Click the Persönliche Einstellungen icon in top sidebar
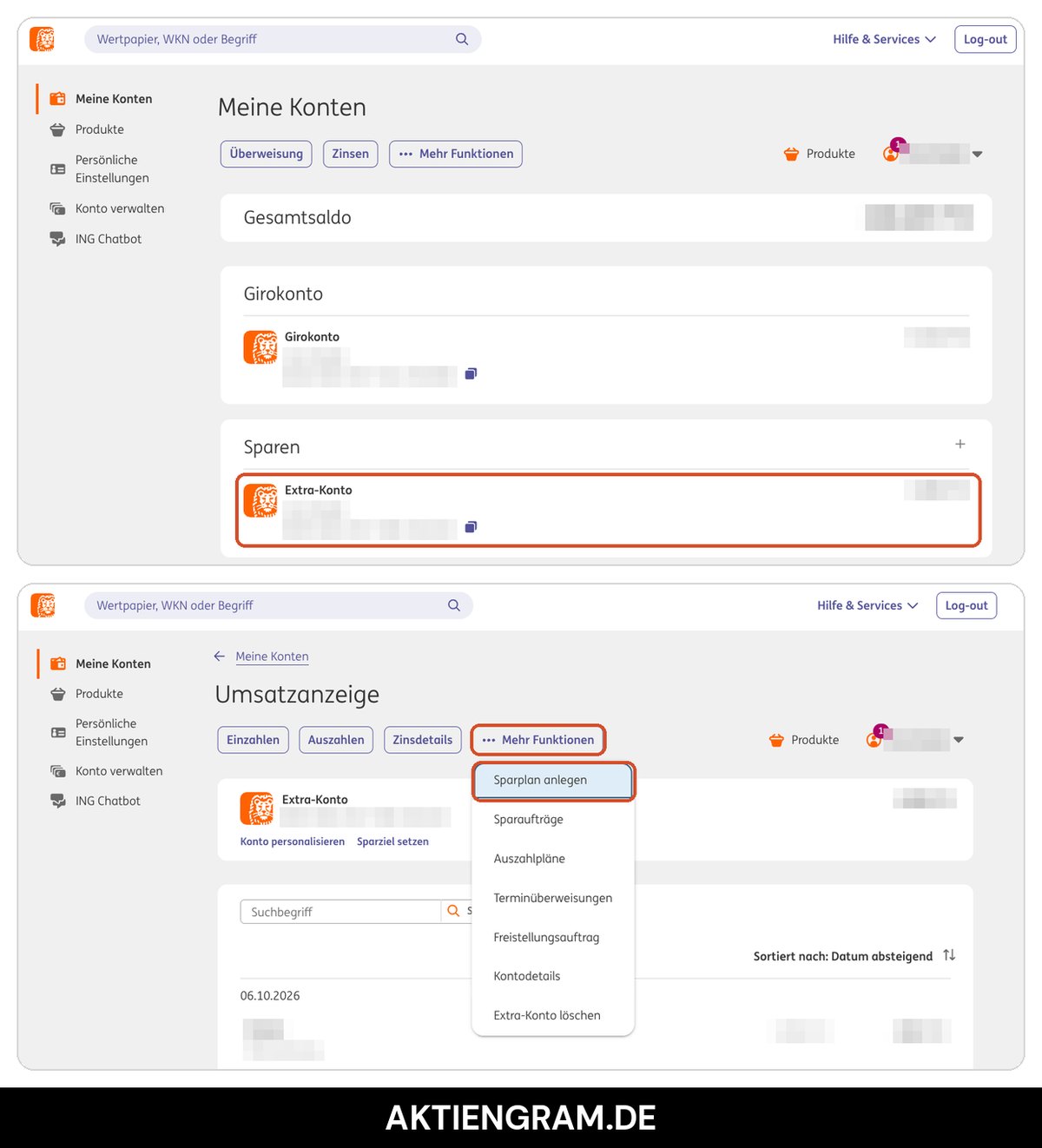1042x1148 pixels. (57, 169)
